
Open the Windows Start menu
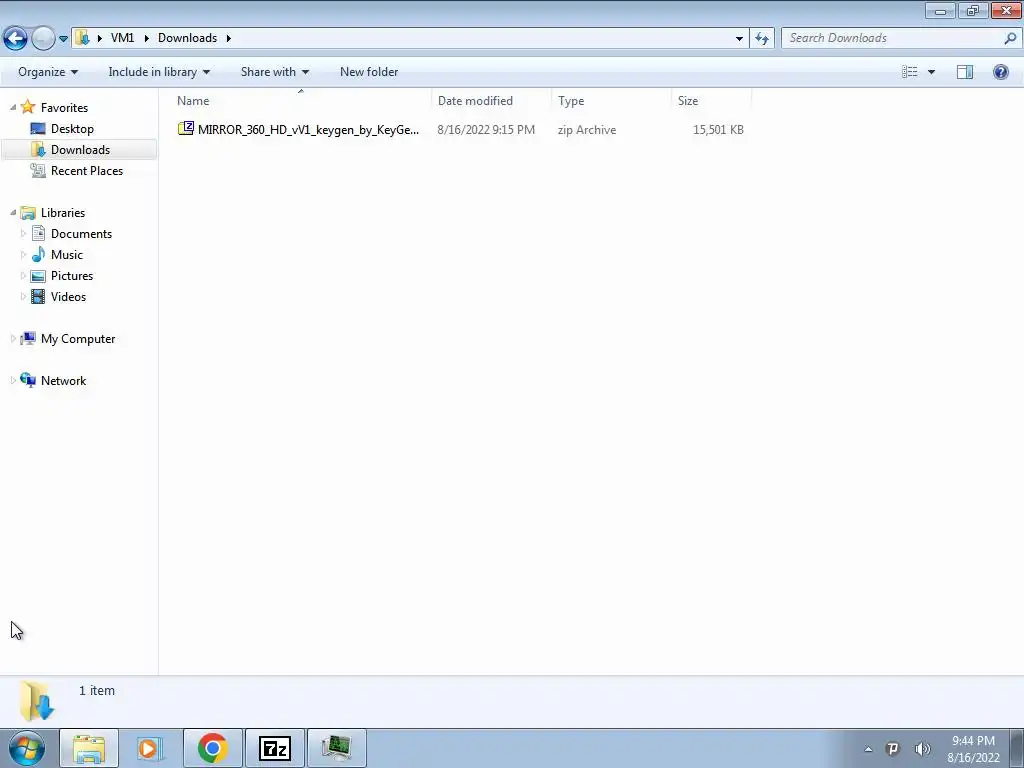point(26,748)
